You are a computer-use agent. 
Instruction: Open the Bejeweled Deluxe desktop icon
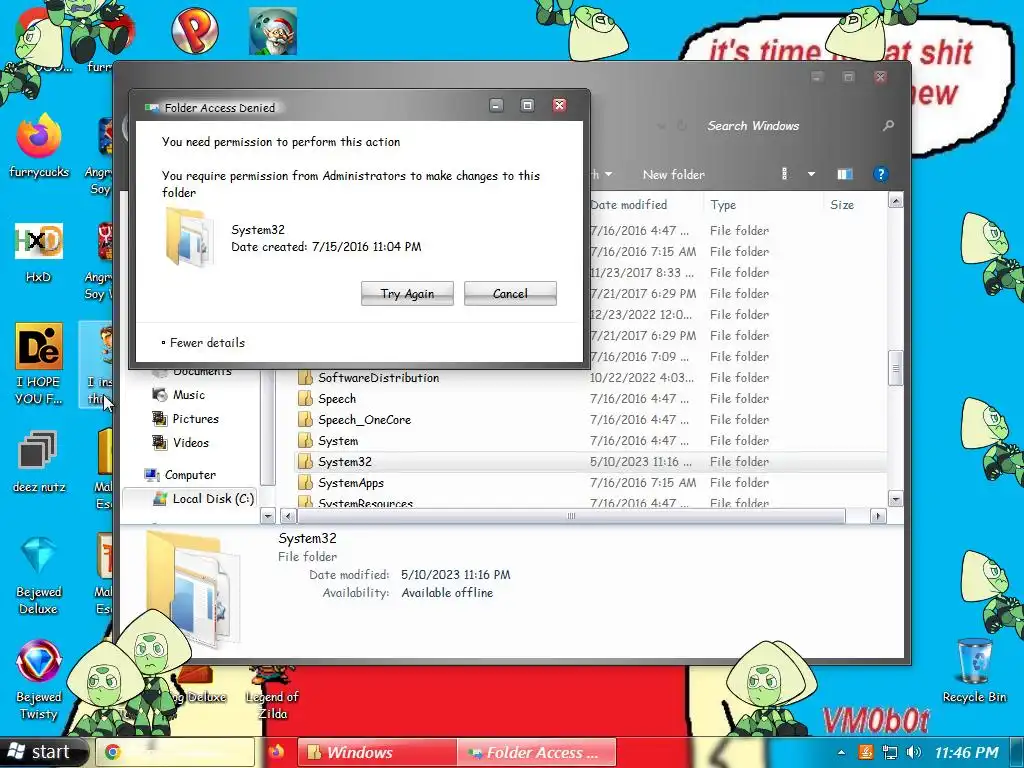coord(39,576)
